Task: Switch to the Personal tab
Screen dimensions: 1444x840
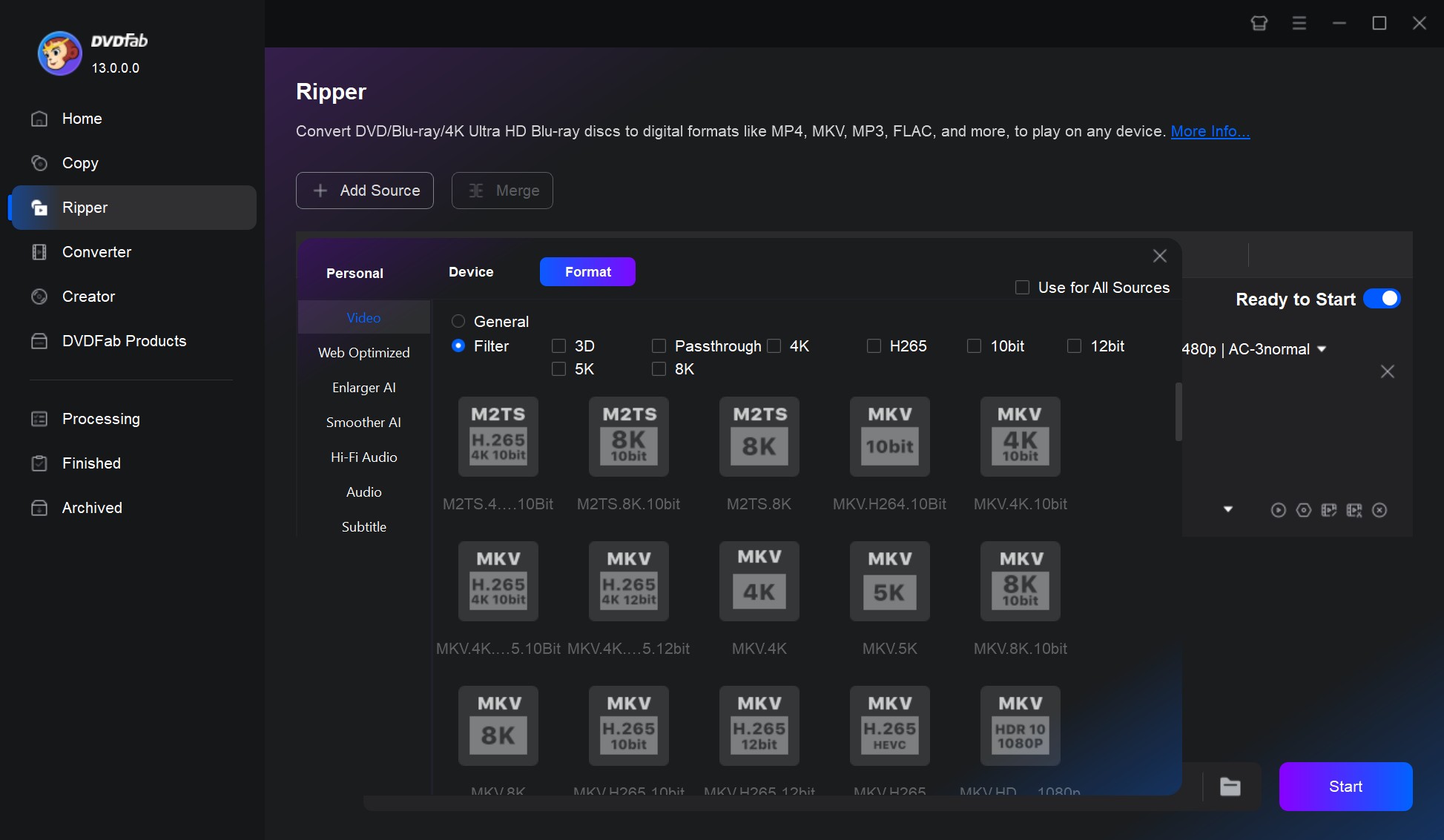Action: (354, 272)
